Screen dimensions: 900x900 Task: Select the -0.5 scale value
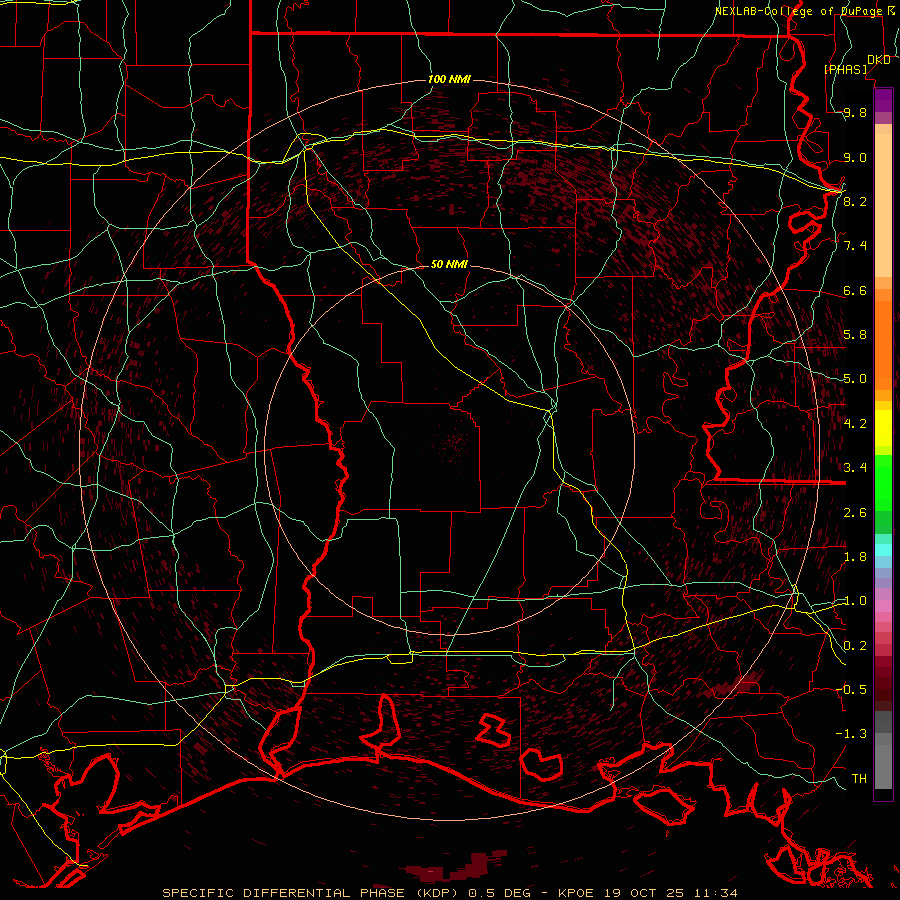point(852,690)
